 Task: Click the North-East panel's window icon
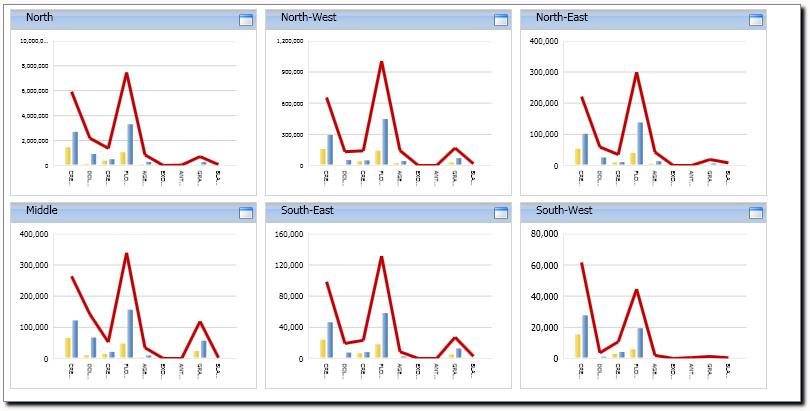point(756,20)
